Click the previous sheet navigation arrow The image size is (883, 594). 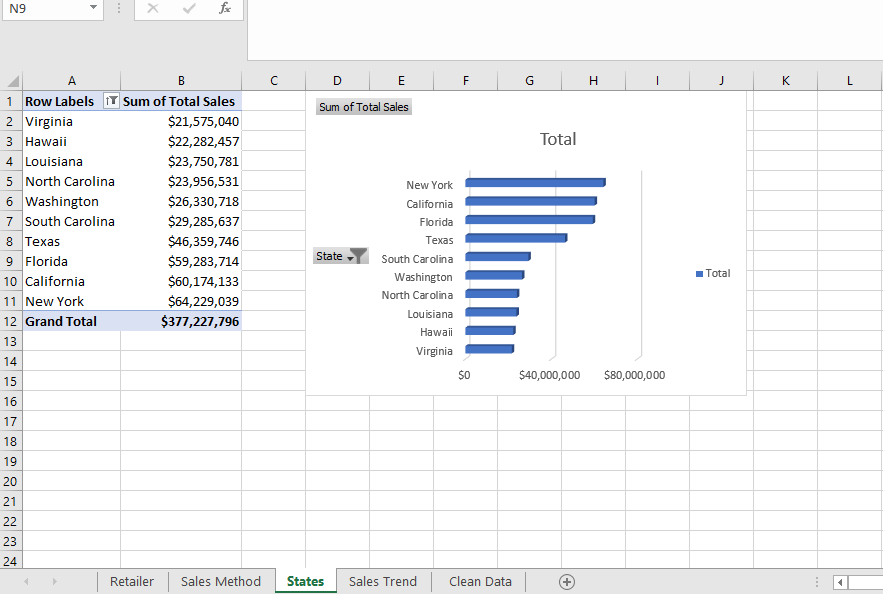coord(28,581)
